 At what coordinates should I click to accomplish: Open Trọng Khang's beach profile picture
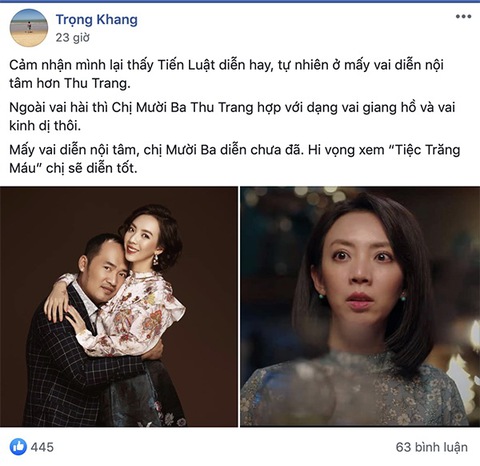pos(29,28)
